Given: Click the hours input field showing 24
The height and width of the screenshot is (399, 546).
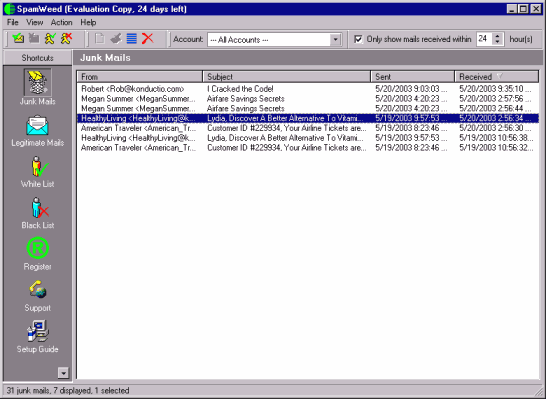Looking at the screenshot, I should (484, 39).
